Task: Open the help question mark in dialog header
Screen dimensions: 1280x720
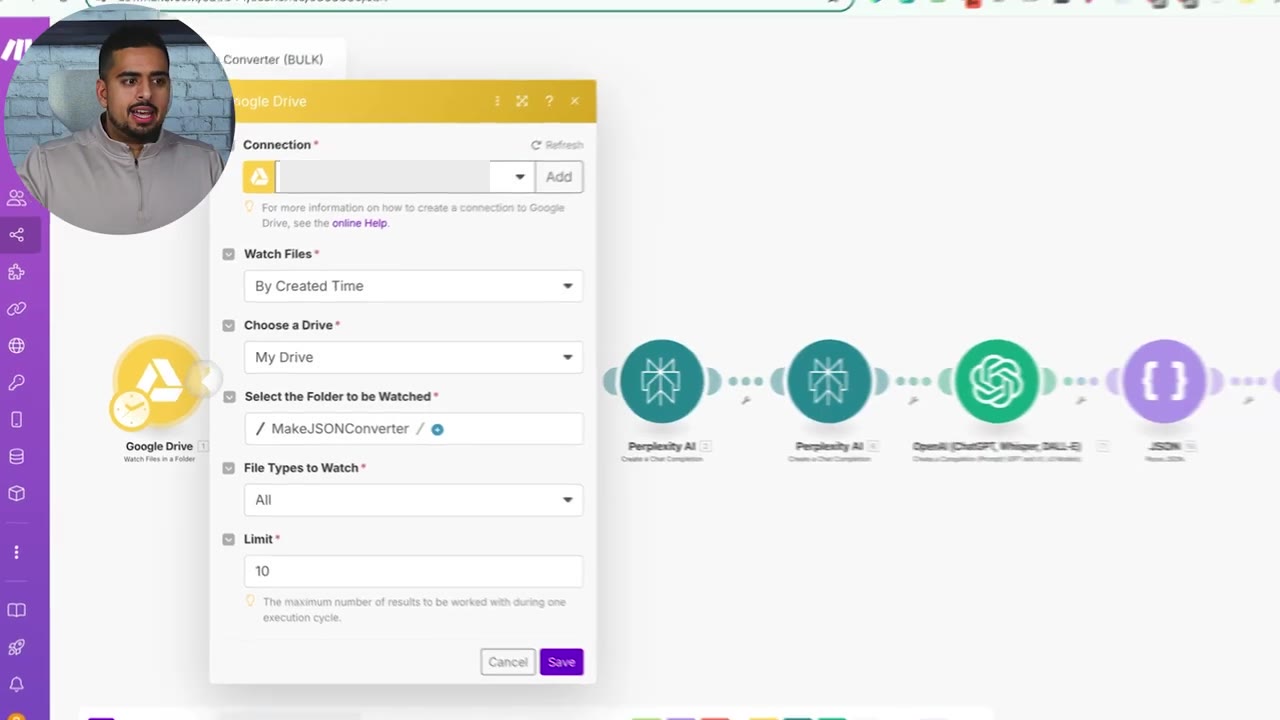Action: point(548,101)
